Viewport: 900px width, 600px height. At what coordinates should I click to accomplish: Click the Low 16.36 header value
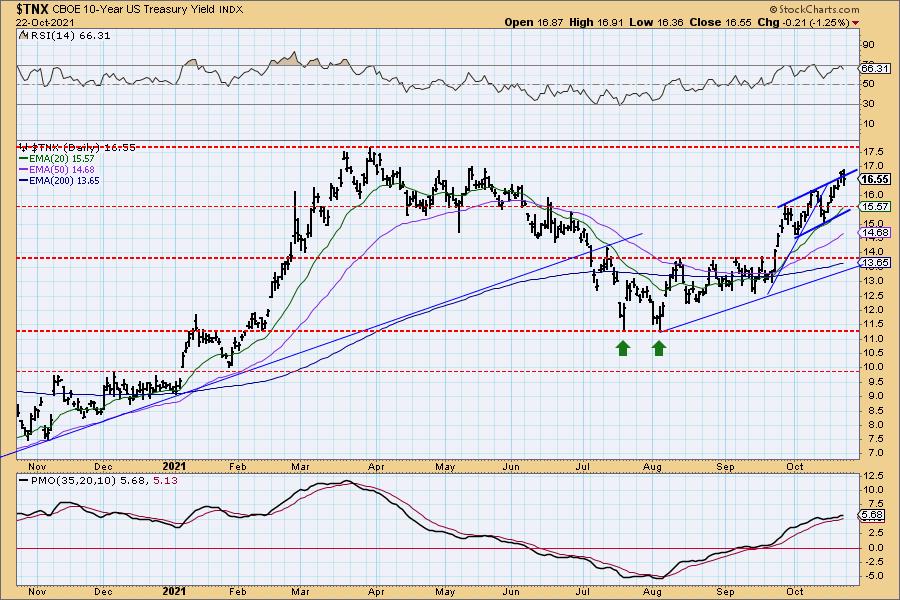(x=657, y=22)
